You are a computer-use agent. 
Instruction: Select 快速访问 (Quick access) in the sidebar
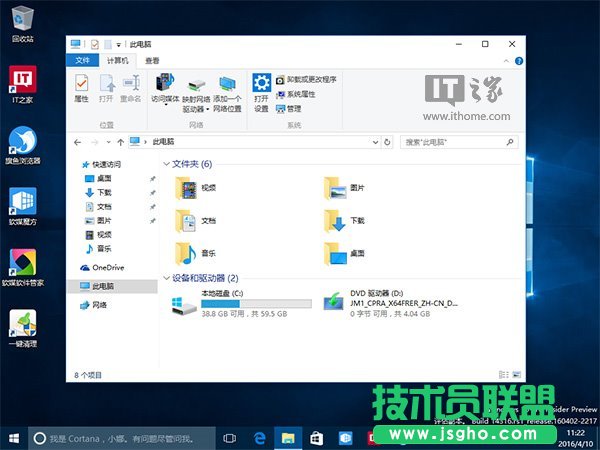coord(101,165)
